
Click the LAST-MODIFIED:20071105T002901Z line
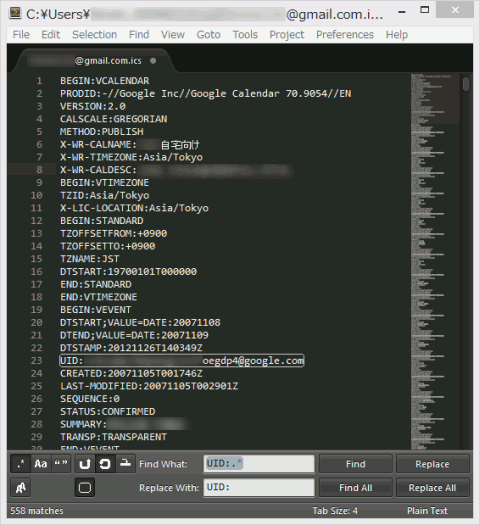(x=149, y=386)
